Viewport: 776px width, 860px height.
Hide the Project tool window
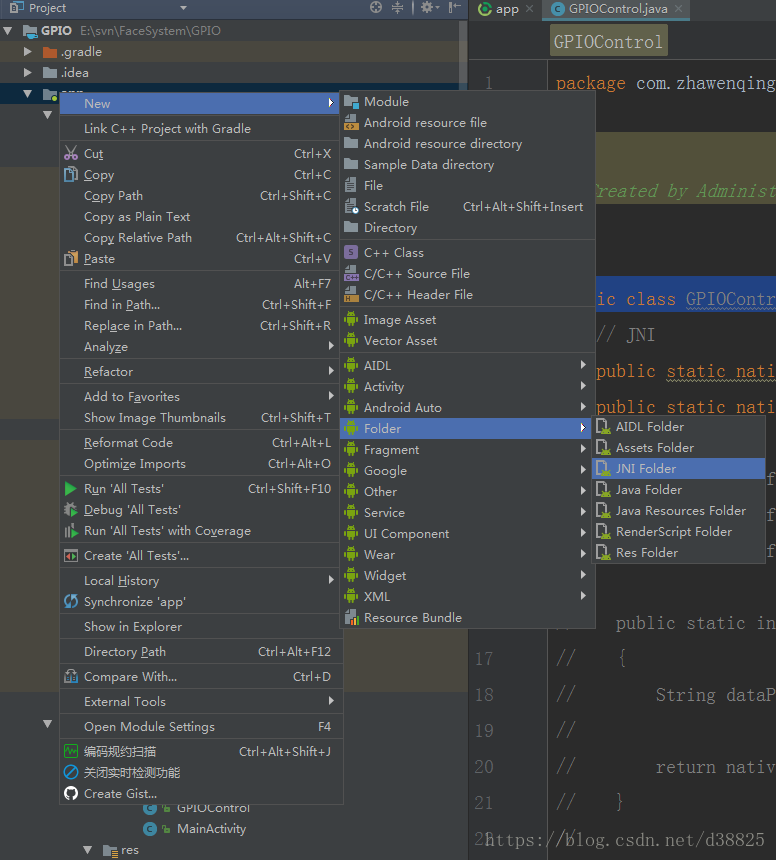click(x=455, y=7)
